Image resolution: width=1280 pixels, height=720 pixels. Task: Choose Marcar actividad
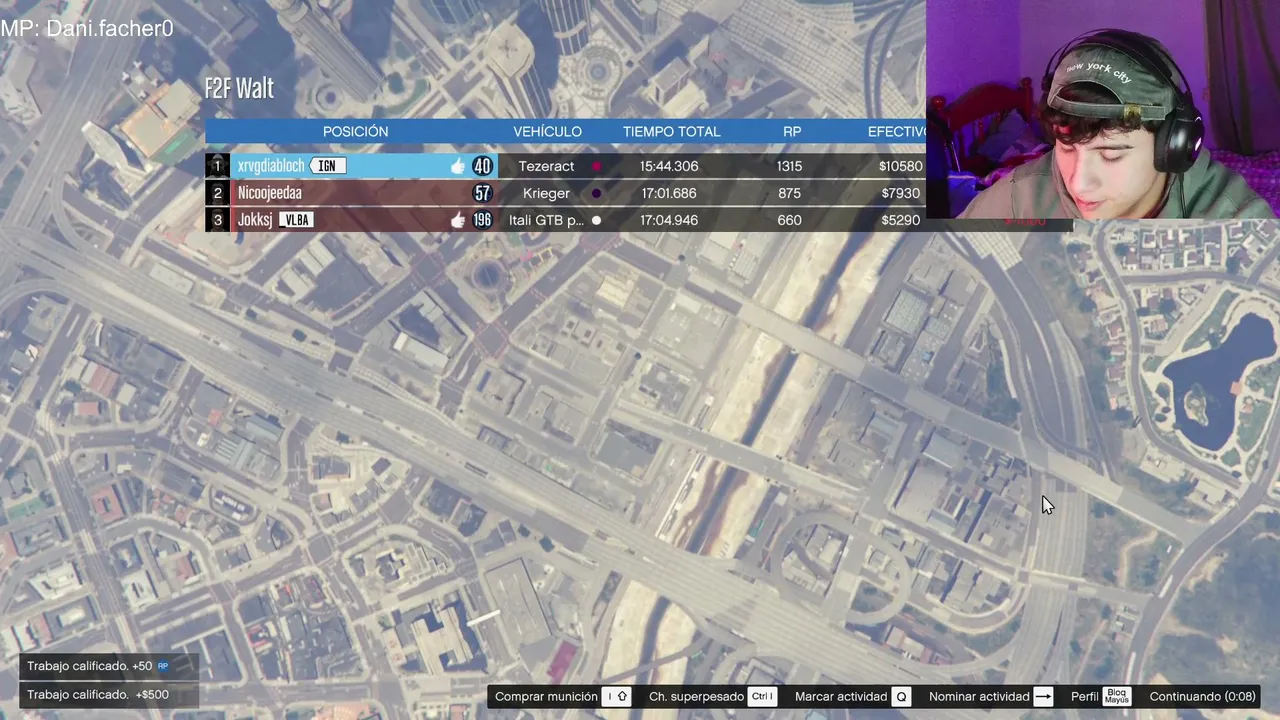tap(841, 697)
